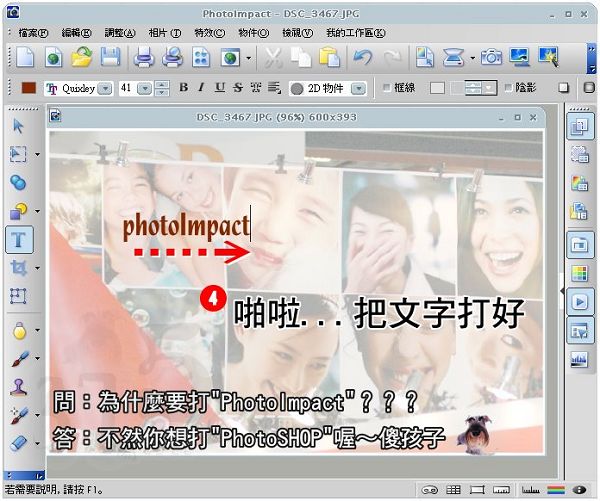Enable the 框線 border checkbox

point(386,88)
